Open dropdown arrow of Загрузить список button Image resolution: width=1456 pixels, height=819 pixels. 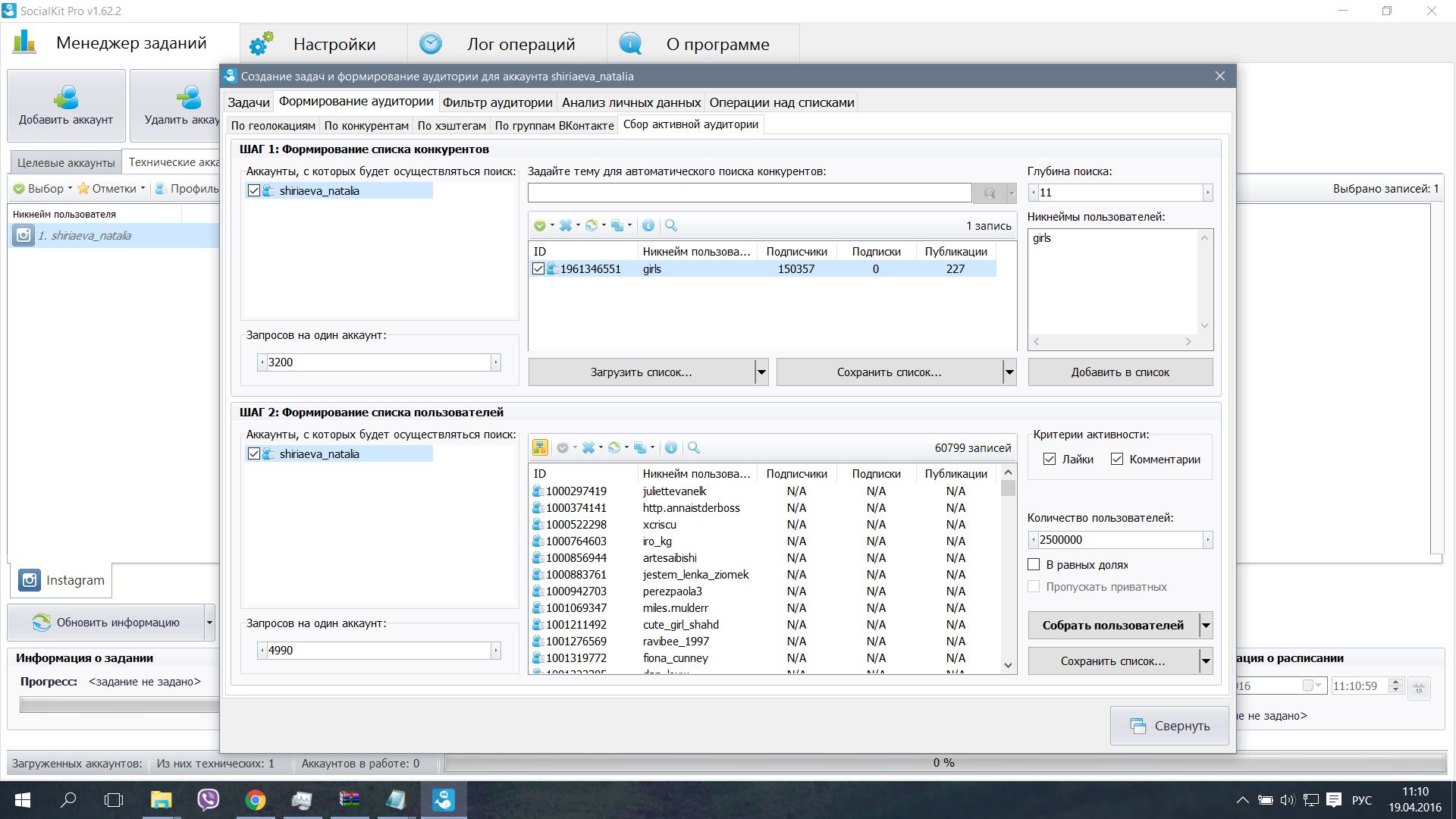tap(761, 372)
